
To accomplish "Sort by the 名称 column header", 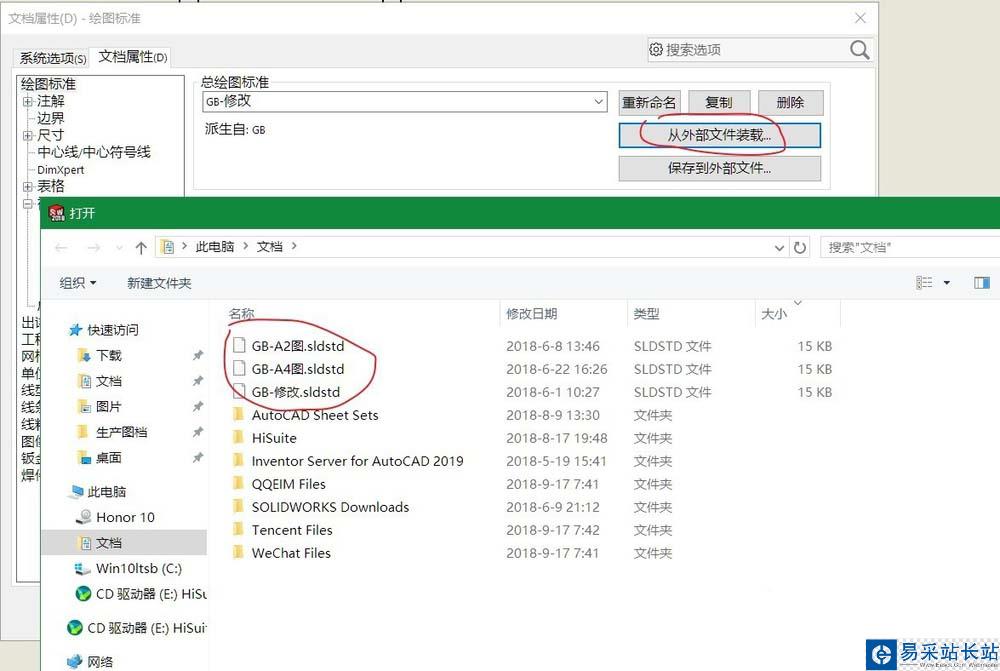I will (241, 314).
